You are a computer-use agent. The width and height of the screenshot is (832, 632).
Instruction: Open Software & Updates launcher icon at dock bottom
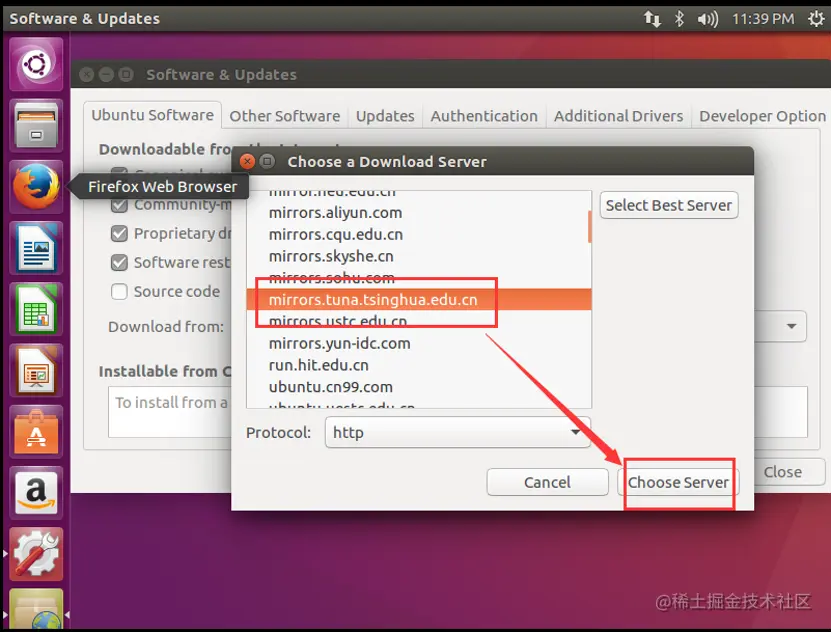[36, 609]
